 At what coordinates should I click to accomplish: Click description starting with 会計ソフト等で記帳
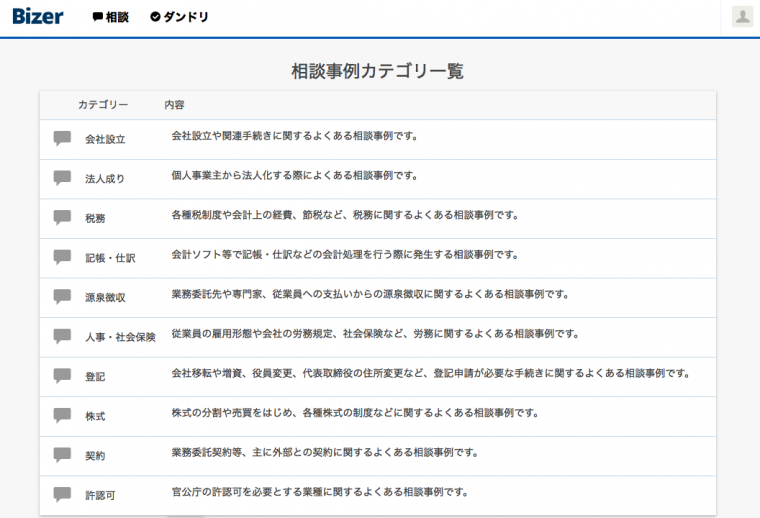345,254
